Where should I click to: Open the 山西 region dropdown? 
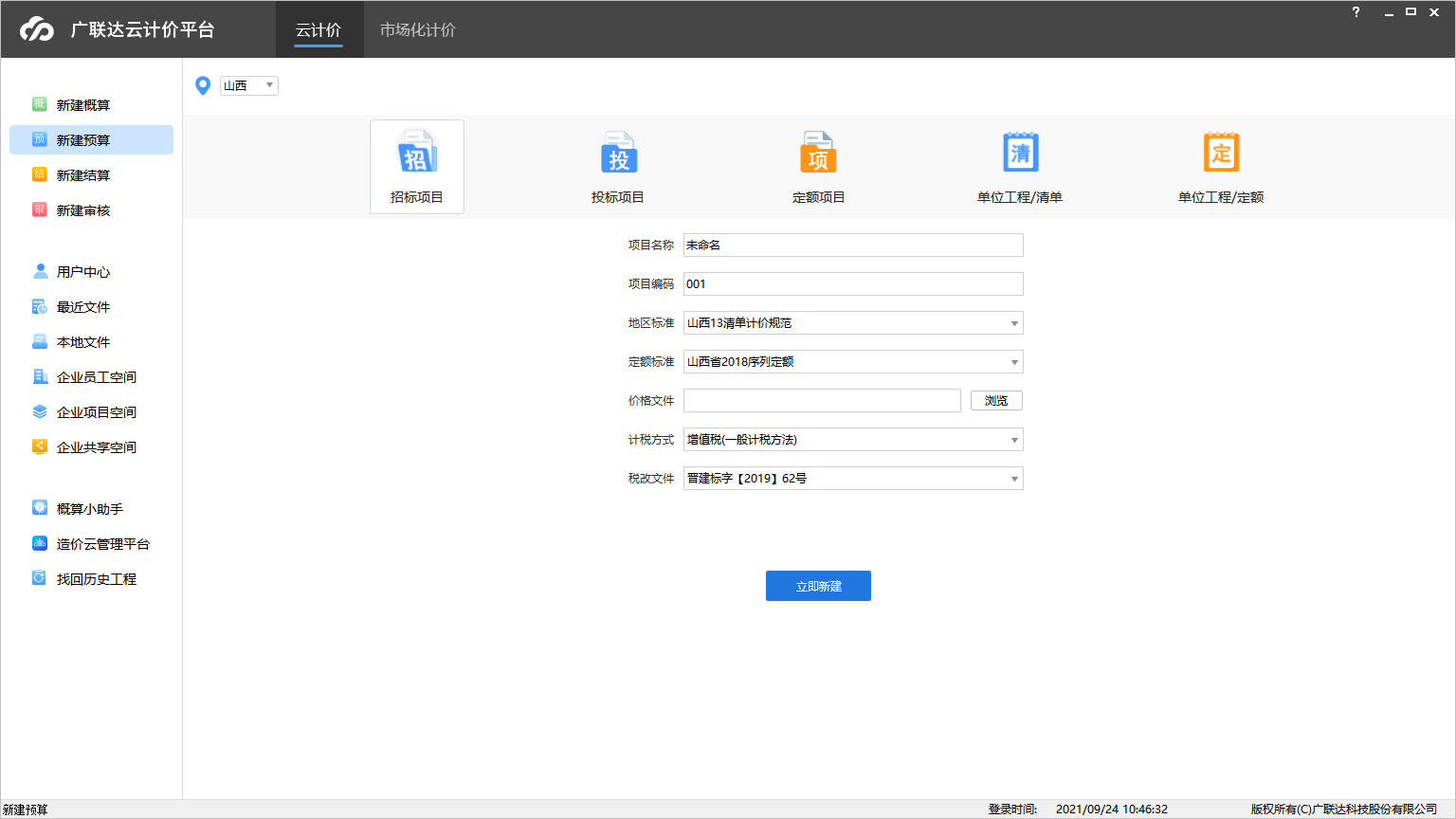[249, 85]
